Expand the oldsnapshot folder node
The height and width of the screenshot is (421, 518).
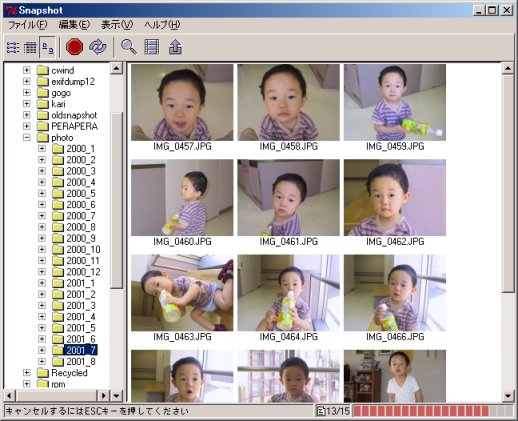[27, 115]
